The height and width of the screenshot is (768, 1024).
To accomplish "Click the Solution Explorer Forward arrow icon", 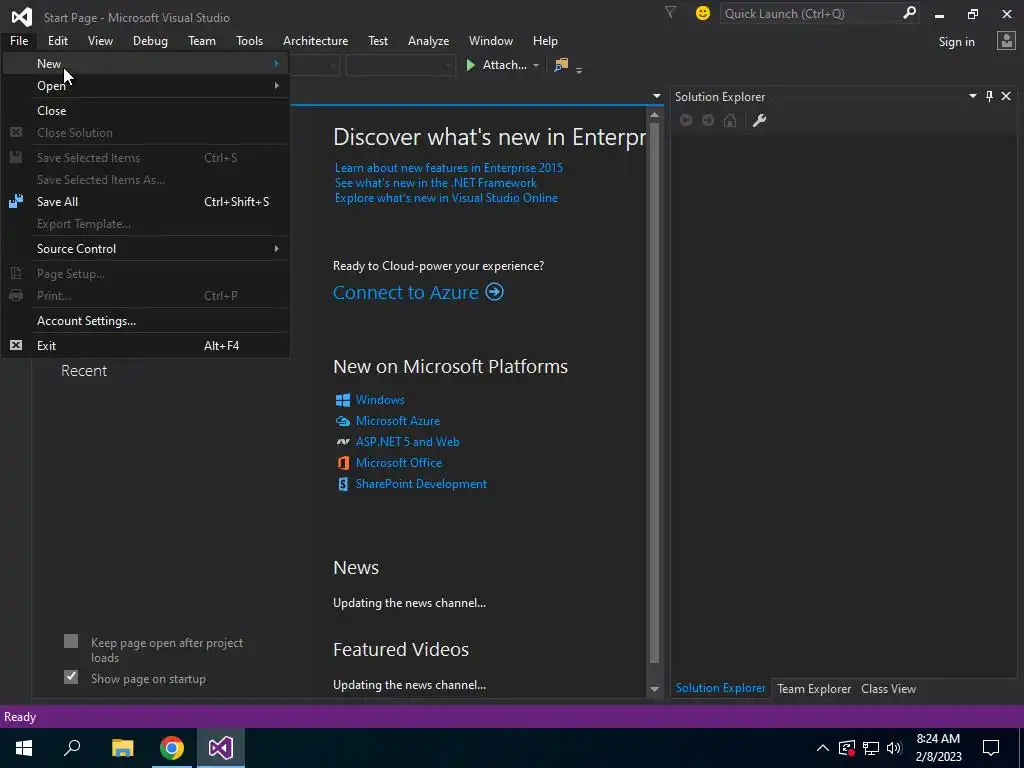I will click(708, 120).
